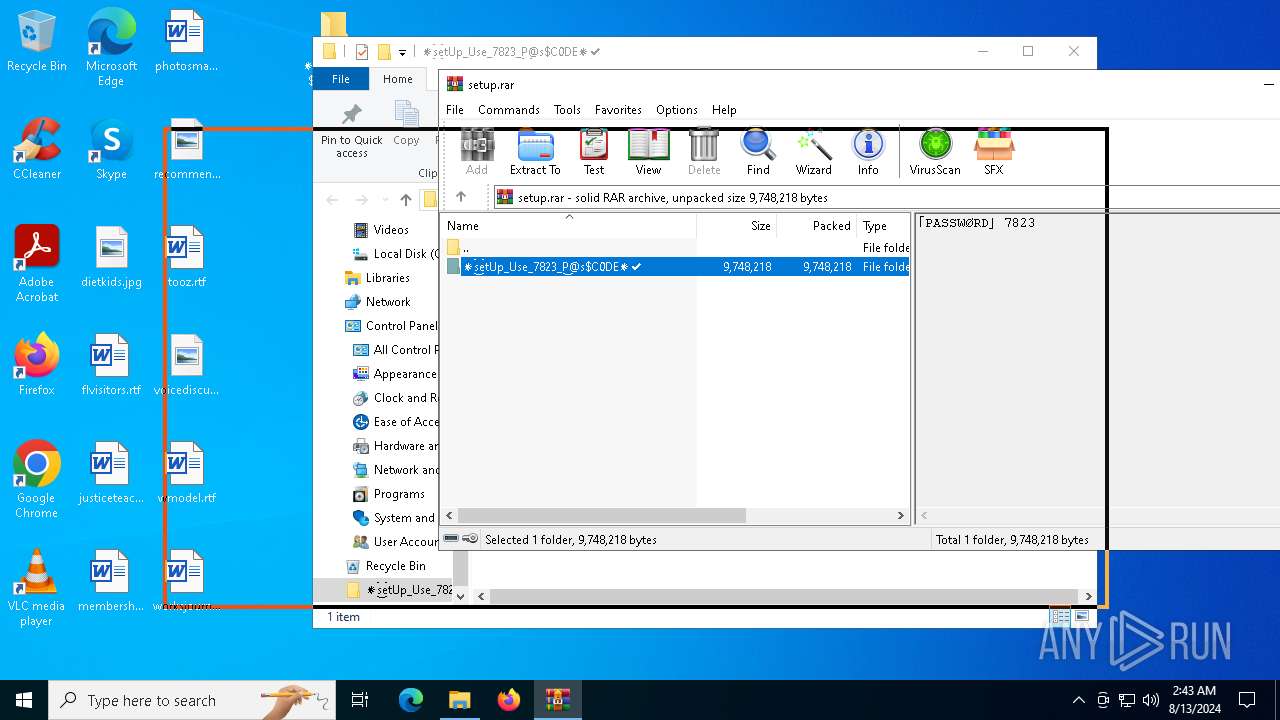Sort by the Type column header
The image size is (1280, 720).
coord(883,226)
